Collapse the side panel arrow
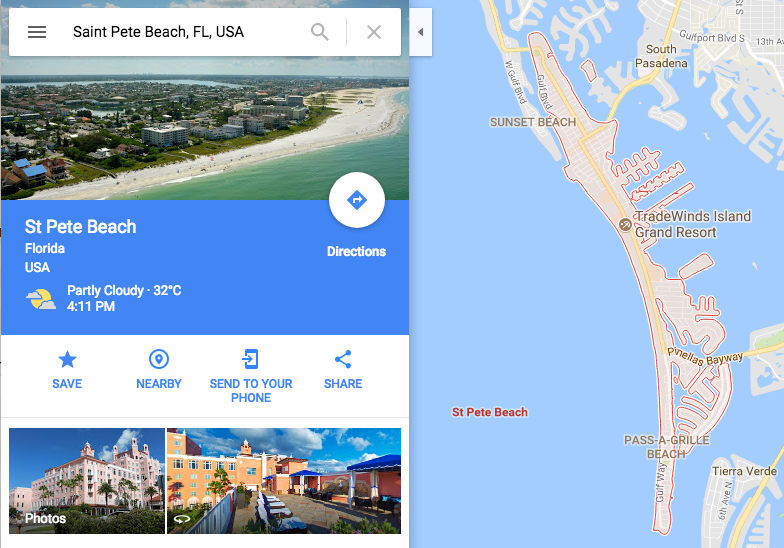 420,32
